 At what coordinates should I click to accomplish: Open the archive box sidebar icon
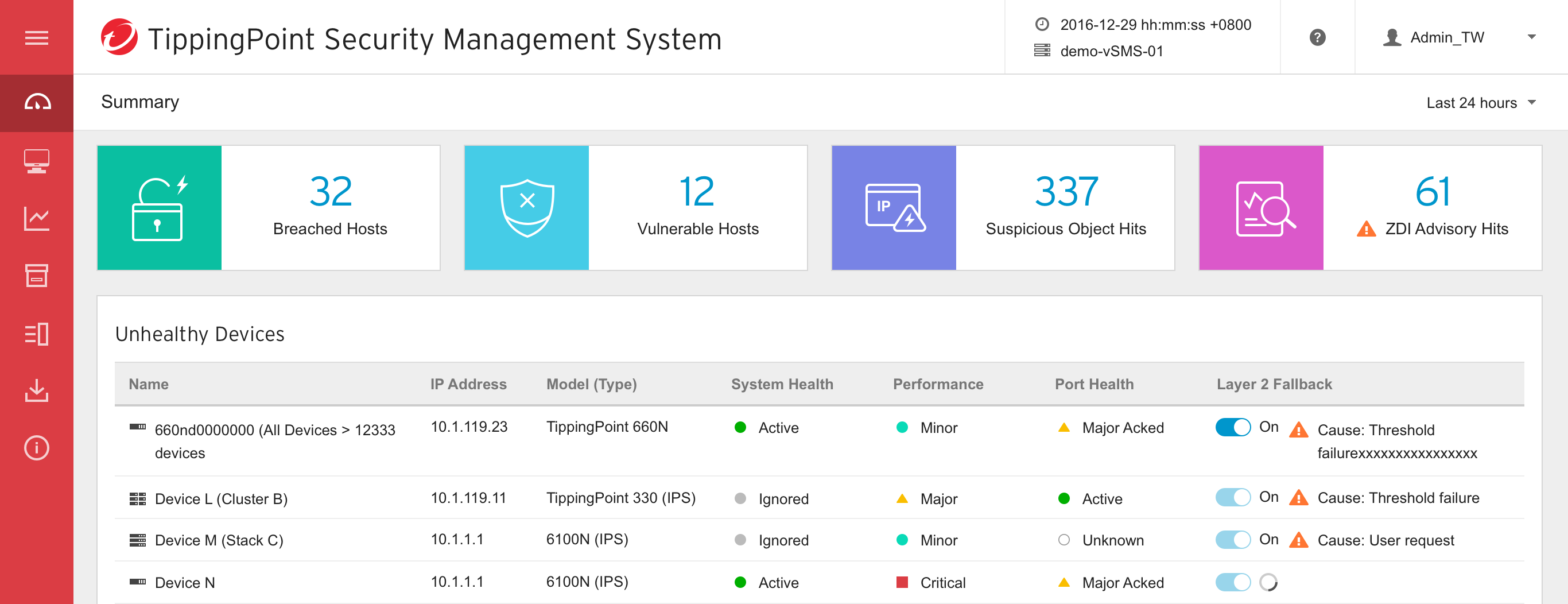tap(37, 276)
